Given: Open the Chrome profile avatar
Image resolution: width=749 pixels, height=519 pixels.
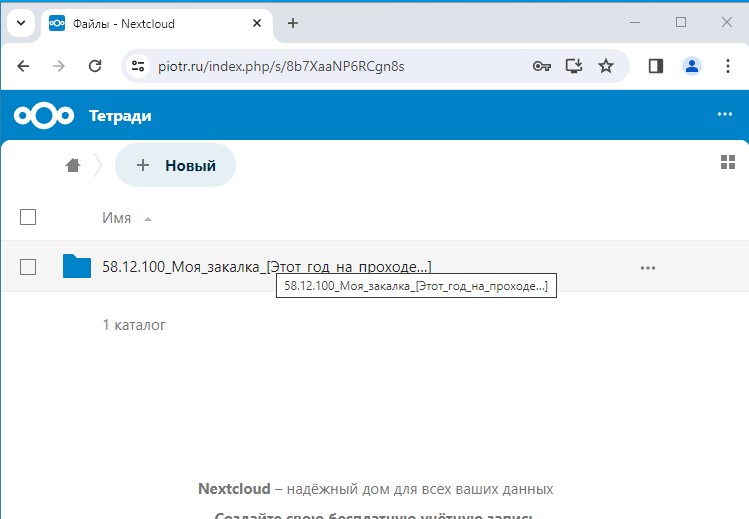Looking at the screenshot, I should point(691,66).
